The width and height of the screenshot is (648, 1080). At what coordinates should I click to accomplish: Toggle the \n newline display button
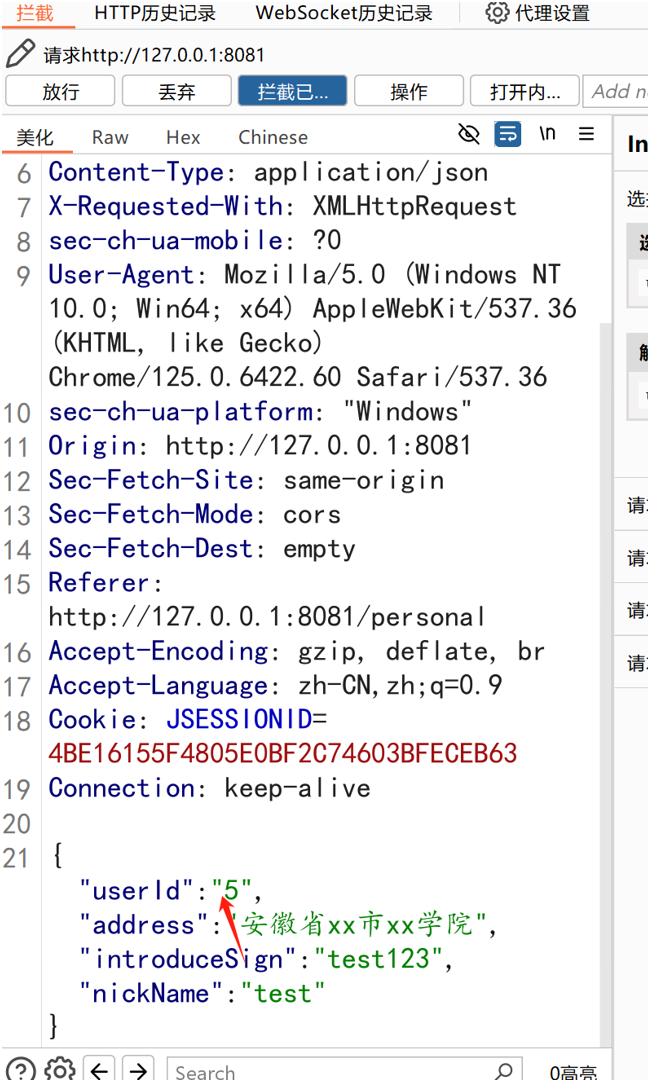coord(547,134)
